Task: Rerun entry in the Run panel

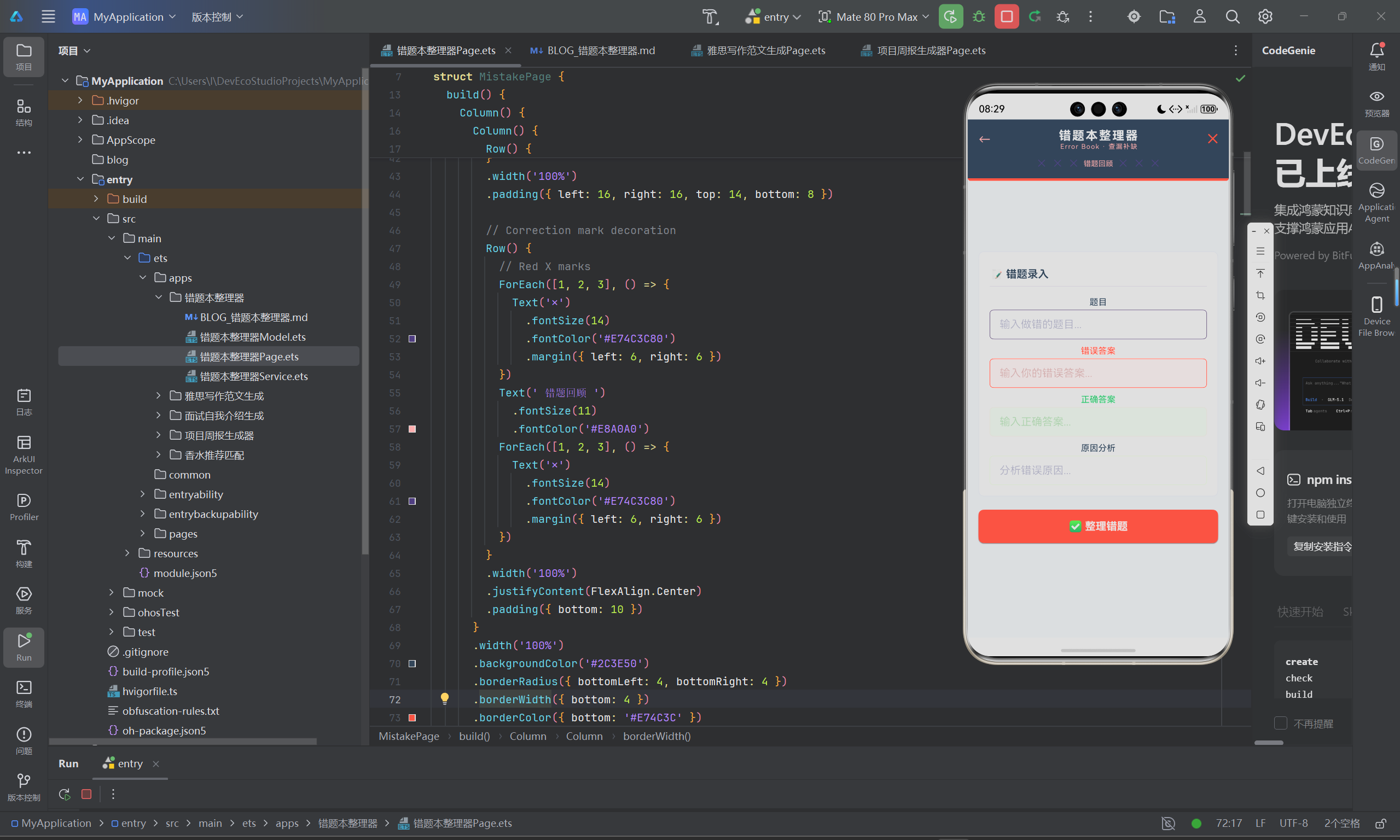Action: [x=65, y=794]
